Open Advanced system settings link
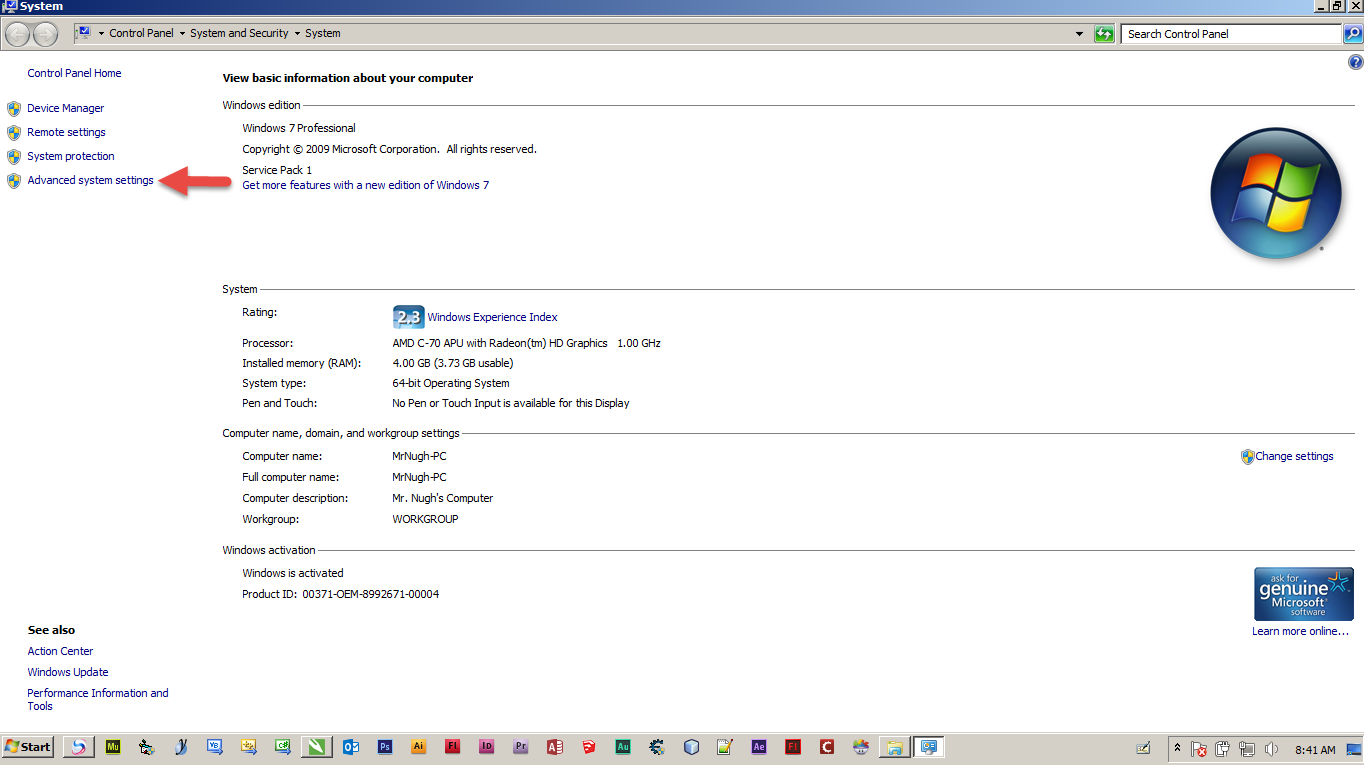The image size is (1364, 765). (x=90, y=180)
